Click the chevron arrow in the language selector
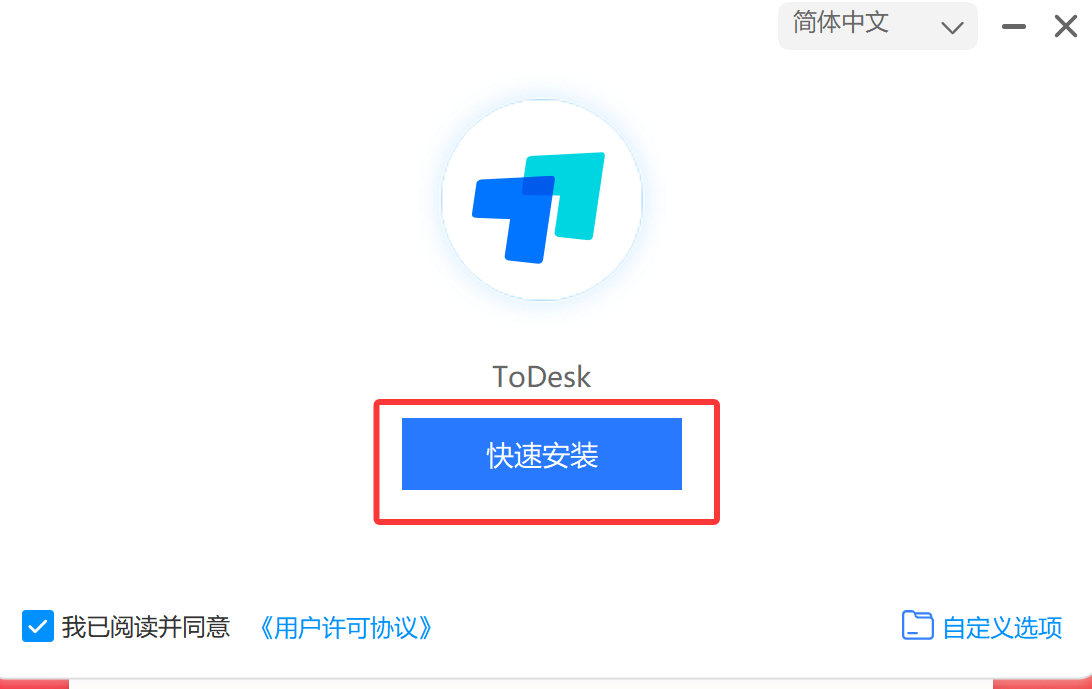The width and height of the screenshot is (1092, 689). point(952,28)
